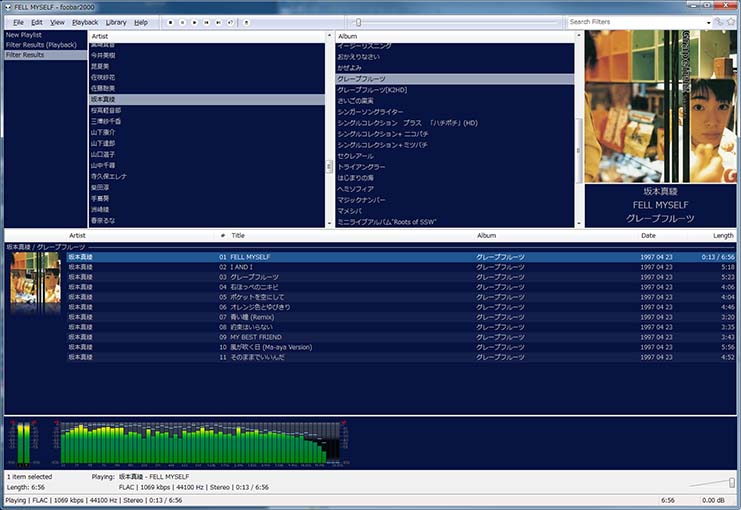This screenshot has height=510, width=741.
Task: Click the Album list scrollbar thumb
Action: [578, 151]
